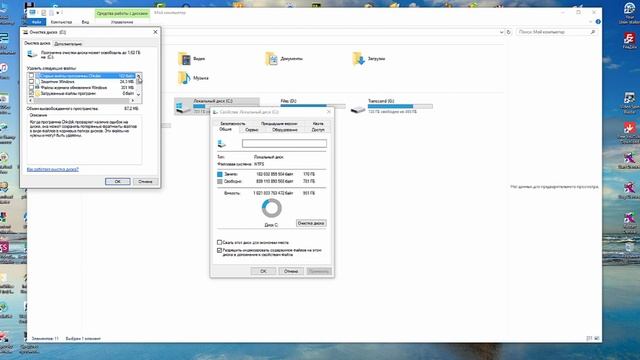
Task: Open the Загрузки folder in Explorer
Action: click(x=359, y=59)
